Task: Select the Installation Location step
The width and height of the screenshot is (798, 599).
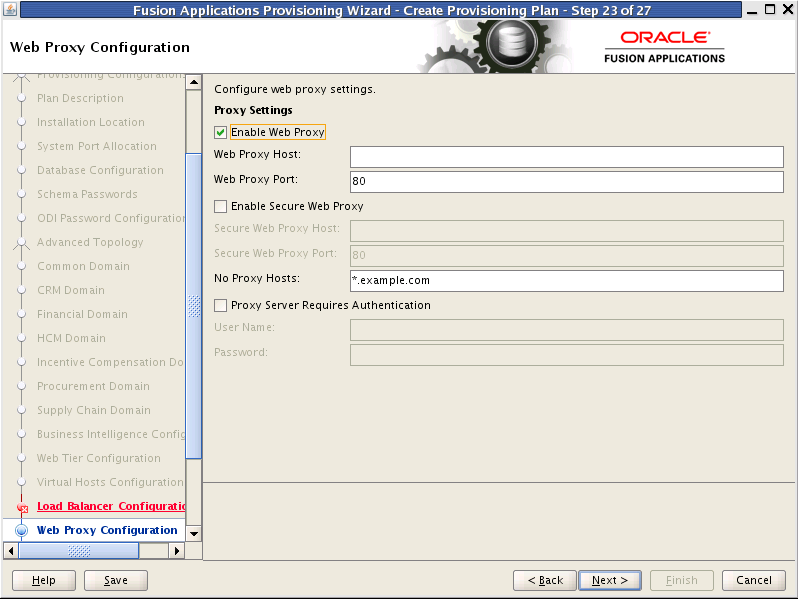Action: tap(91, 122)
